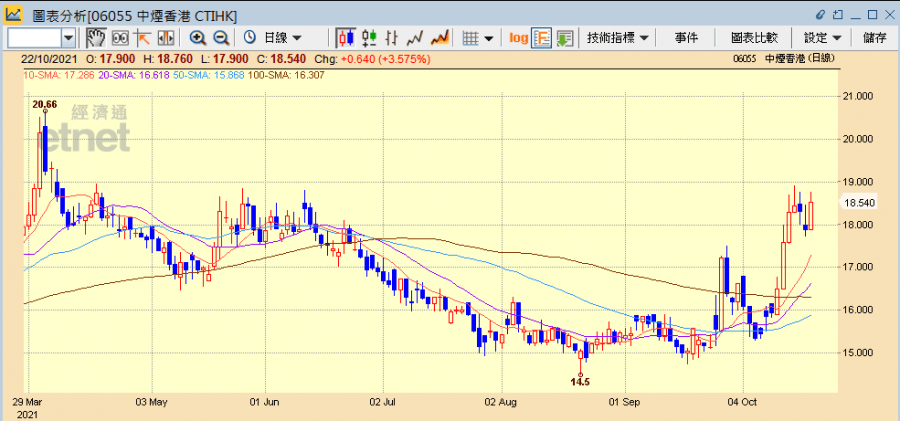
Task: Click the zoom out magnifier icon
Action: [x=221, y=38]
